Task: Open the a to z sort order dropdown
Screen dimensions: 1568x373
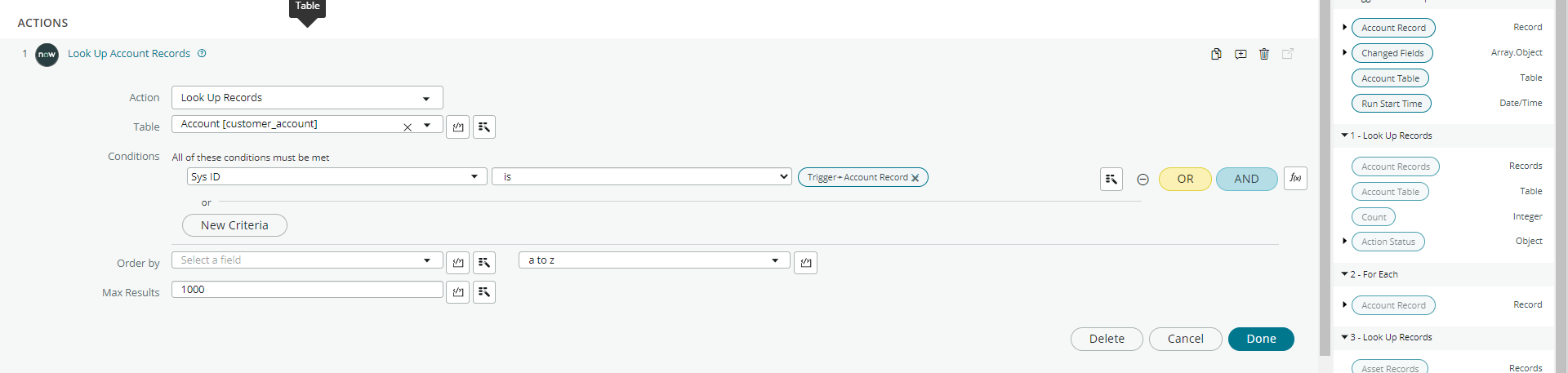Action: click(654, 260)
